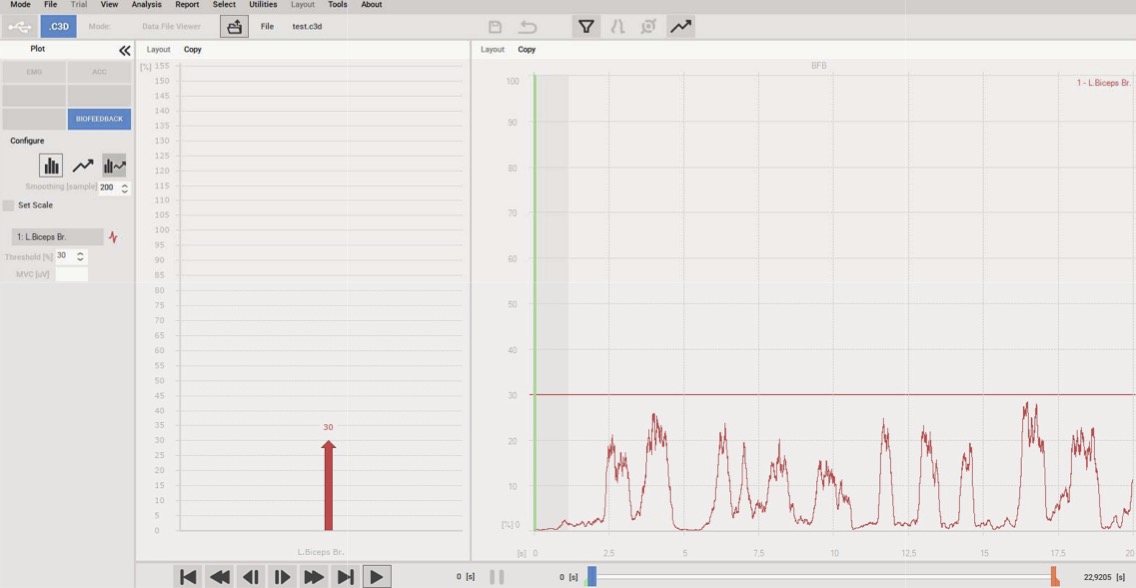Click the filter funnel icon in toolbar
The width and height of the screenshot is (1136, 588).
(587, 27)
